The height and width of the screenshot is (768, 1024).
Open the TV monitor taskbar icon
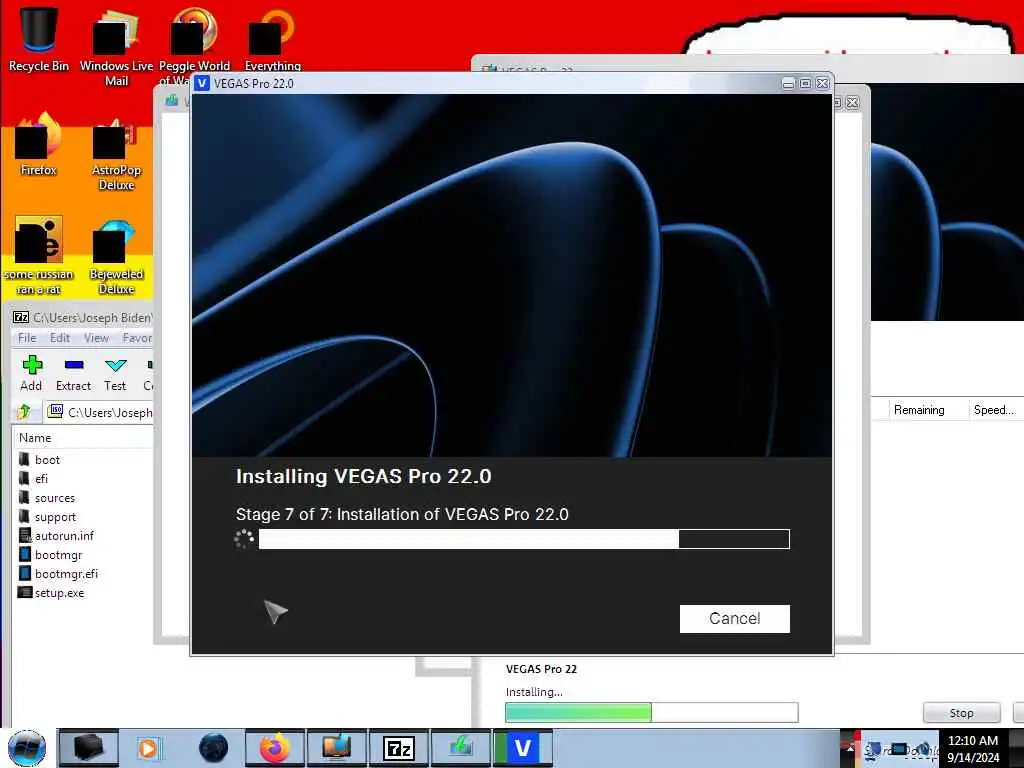[336, 748]
